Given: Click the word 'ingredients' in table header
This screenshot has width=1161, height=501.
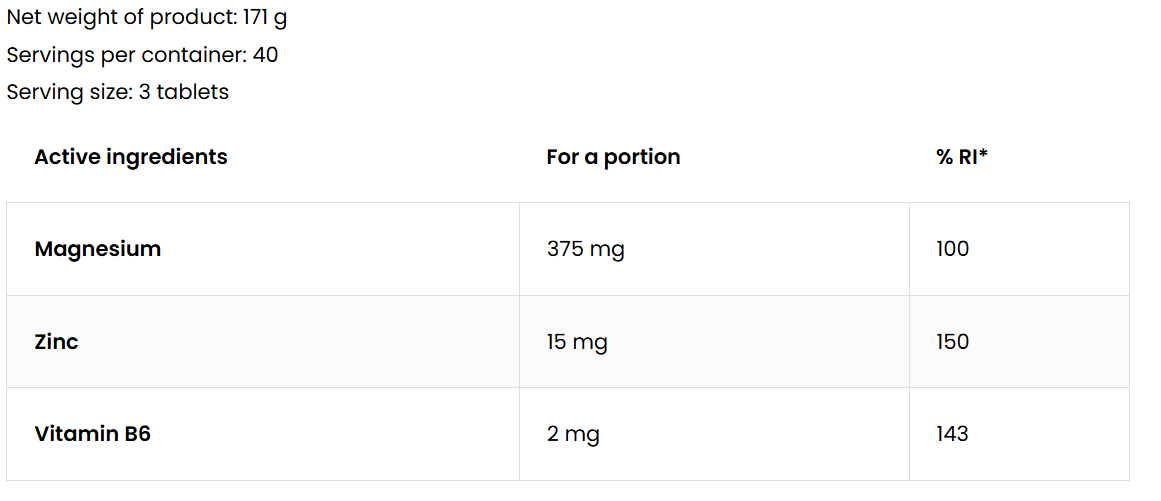Looking at the screenshot, I should (x=166, y=157).
